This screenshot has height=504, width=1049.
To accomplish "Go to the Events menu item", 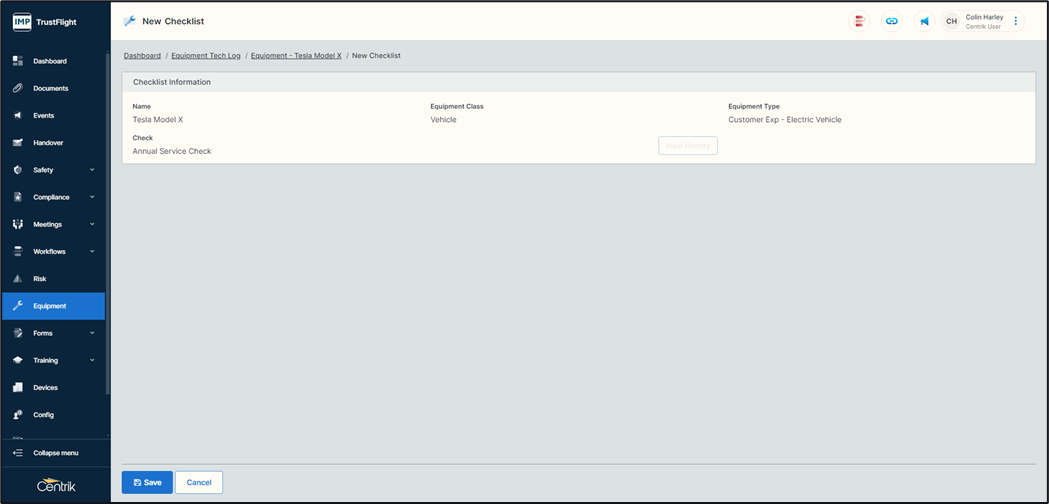I will (53, 116).
